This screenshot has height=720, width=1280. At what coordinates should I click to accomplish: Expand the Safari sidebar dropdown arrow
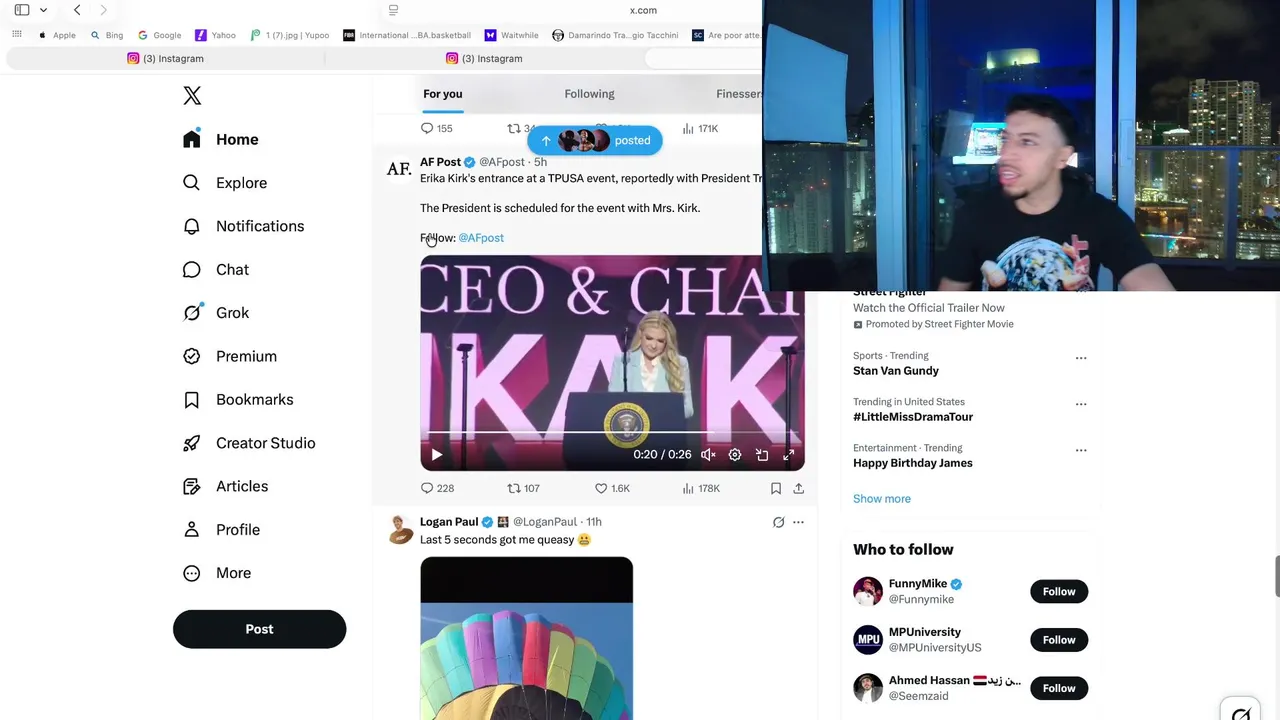43,10
